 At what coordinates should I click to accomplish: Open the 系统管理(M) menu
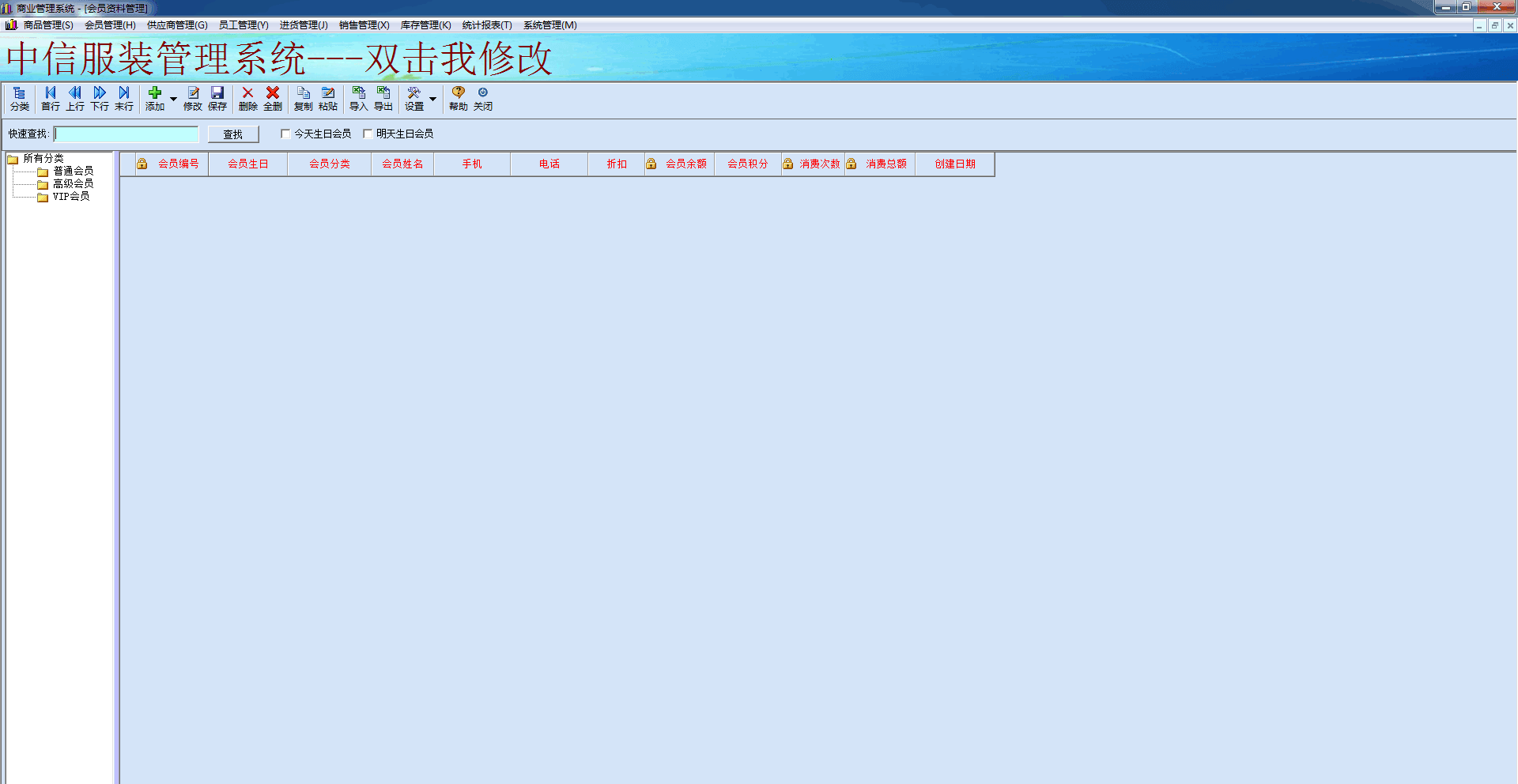click(x=550, y=25)
